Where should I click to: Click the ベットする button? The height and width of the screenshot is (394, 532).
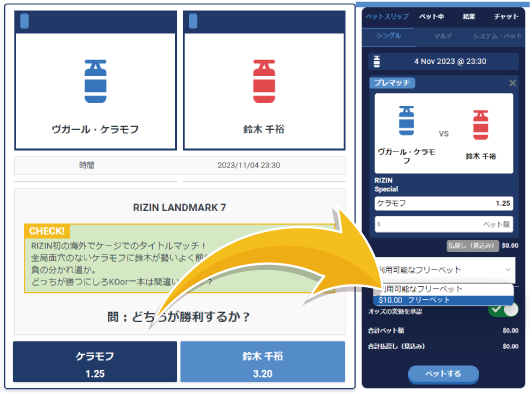click(443, 374)
